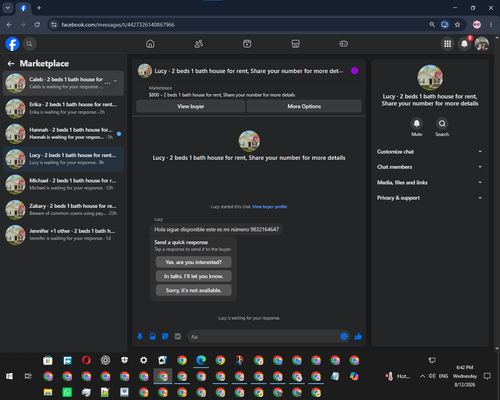This screenshot has width=500, height=400.
Task: Open Caleb's house for rent conversation
Action: tap(63, 83)
